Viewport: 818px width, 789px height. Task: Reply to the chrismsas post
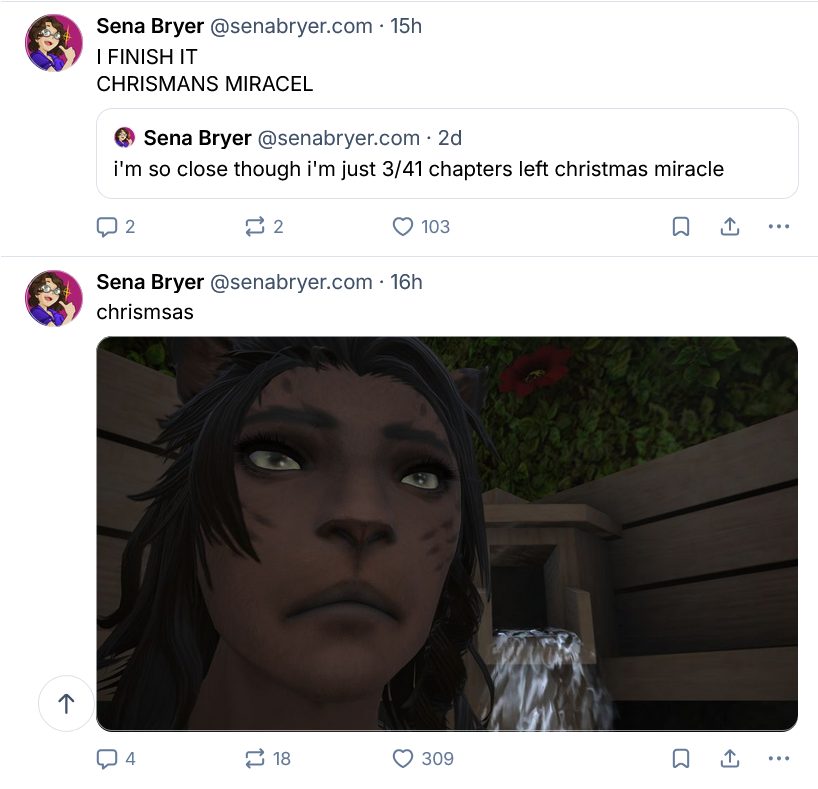(116, 758)
